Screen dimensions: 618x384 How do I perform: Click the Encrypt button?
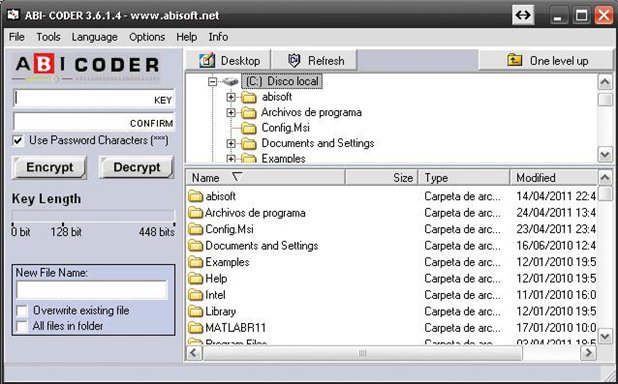click(x=50, y=168)
